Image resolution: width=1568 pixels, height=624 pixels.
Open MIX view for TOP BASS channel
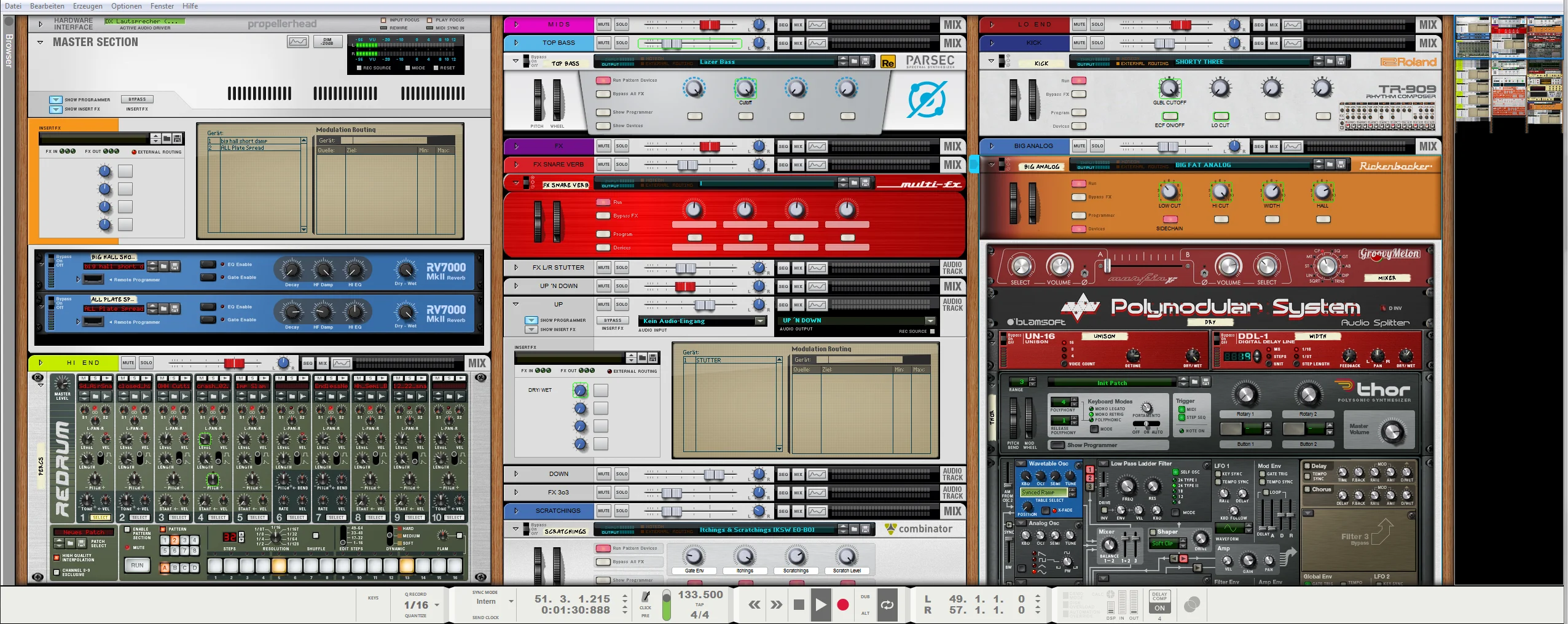click(x=798, y=43)
